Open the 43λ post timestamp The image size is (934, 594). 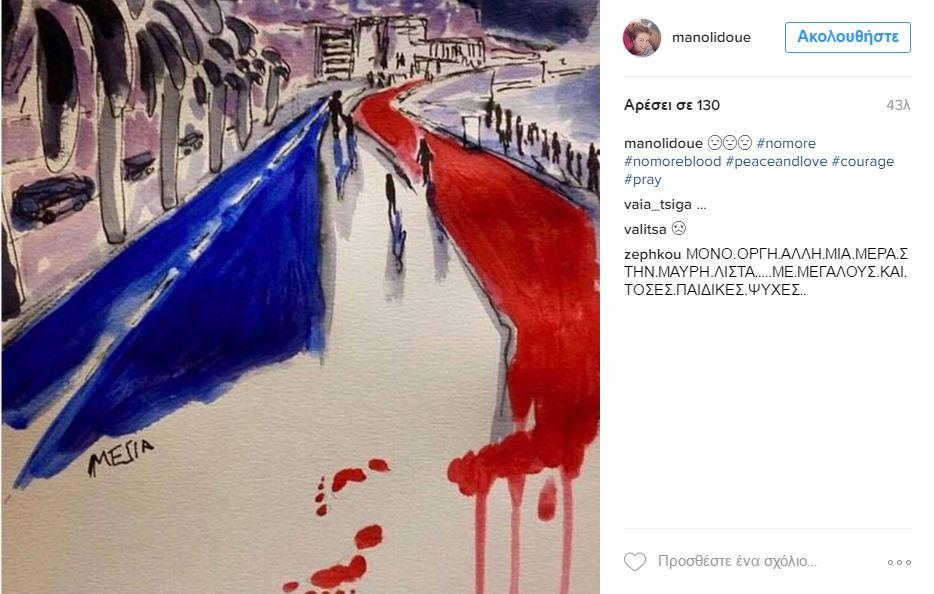[898, 105]
